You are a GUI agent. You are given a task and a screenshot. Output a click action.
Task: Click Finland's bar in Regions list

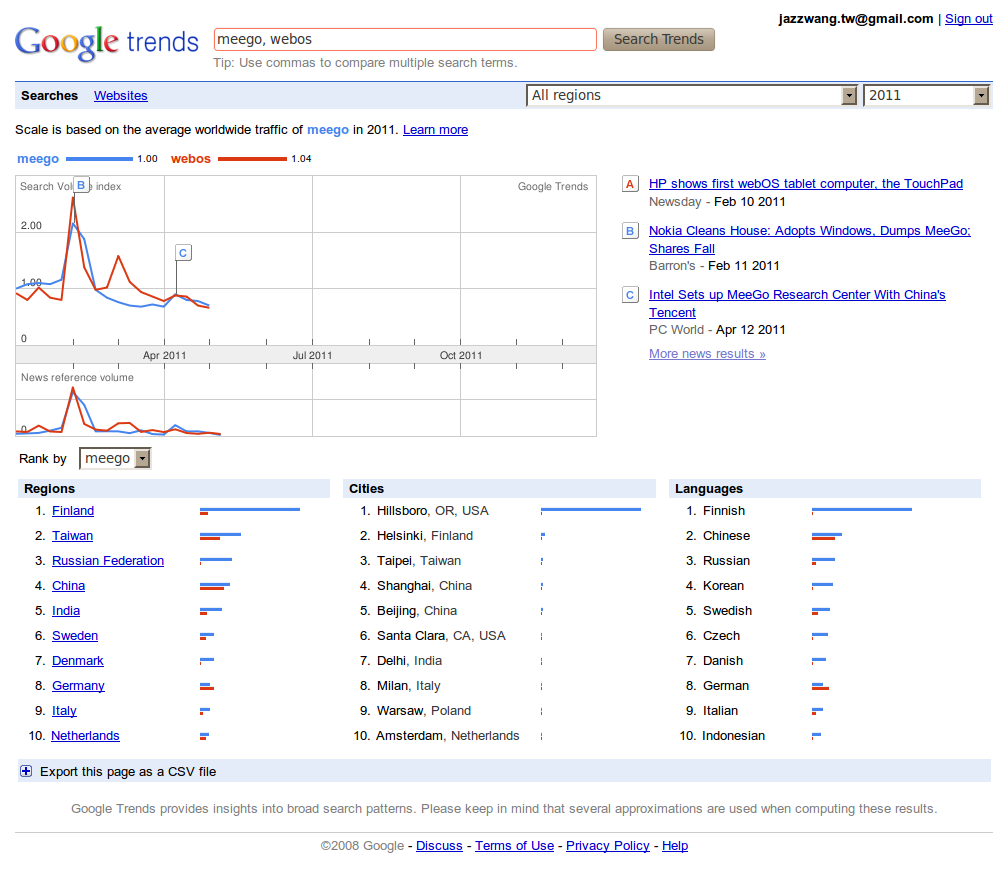tap(250, 511)
